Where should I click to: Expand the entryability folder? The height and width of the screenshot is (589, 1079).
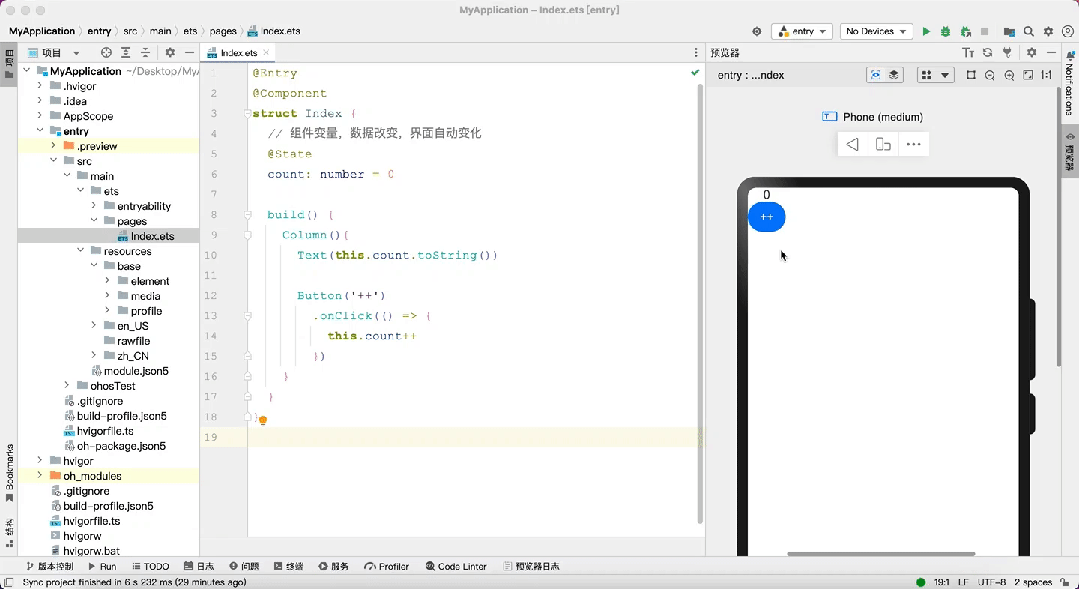(94, 206)
